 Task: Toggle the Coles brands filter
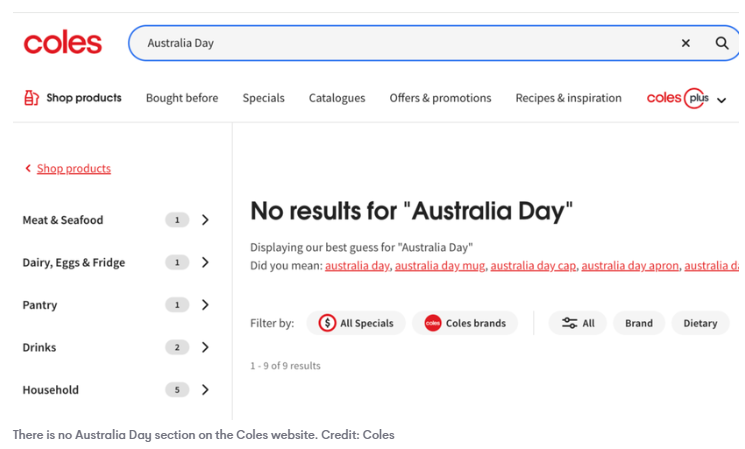tap(465, 323)
